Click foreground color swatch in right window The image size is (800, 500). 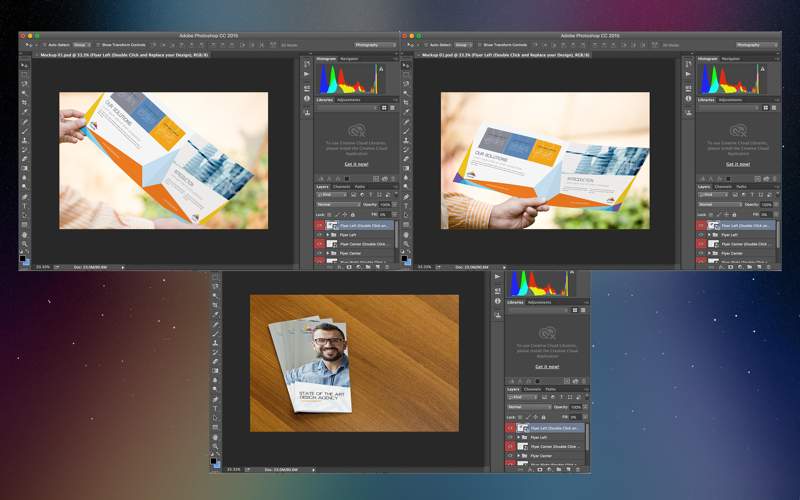click(x=404, y=259)
